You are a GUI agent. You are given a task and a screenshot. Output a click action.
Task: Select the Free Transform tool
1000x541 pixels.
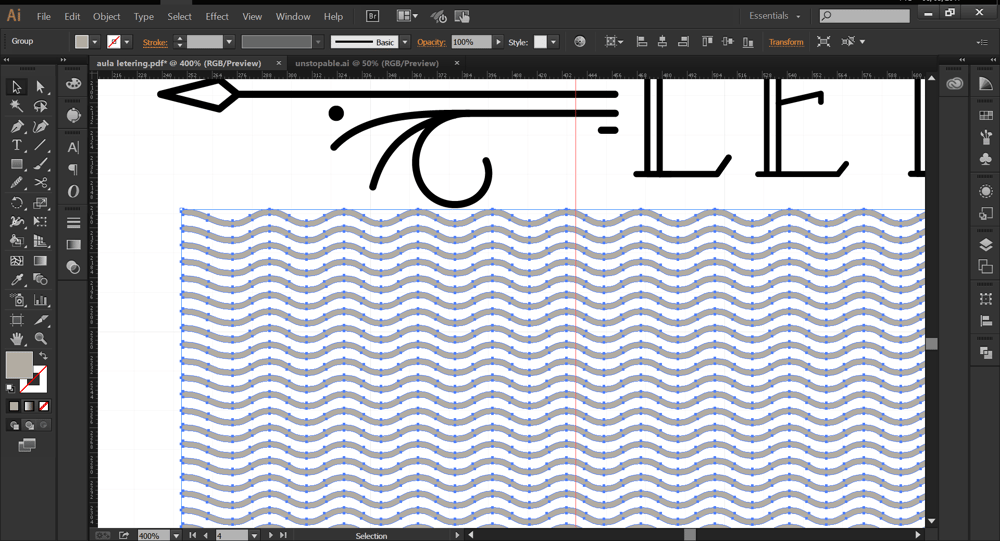click(x=41, y=222)
